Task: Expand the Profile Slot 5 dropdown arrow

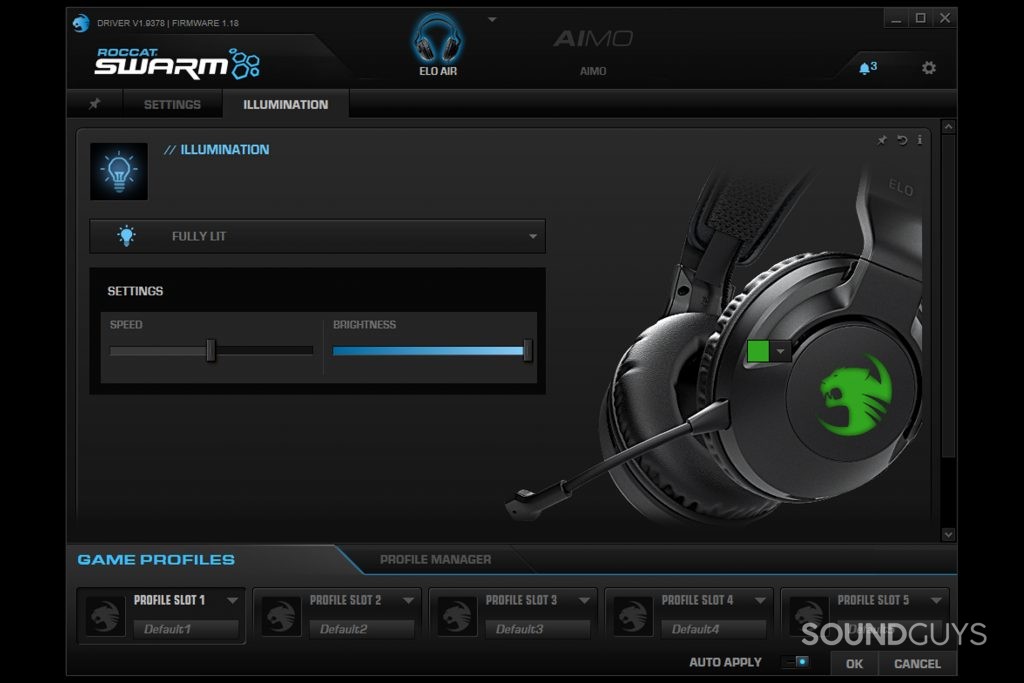Action: click(x=936, y=600)
